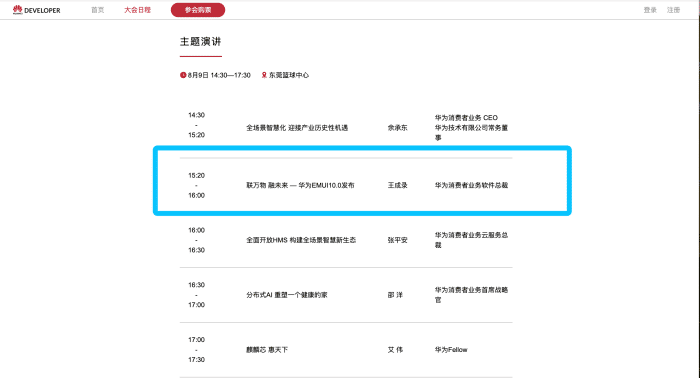Select talk 全场景智慧化 迎接产业历史性机遇
The image size is (700, 378).
click(297, 128)
